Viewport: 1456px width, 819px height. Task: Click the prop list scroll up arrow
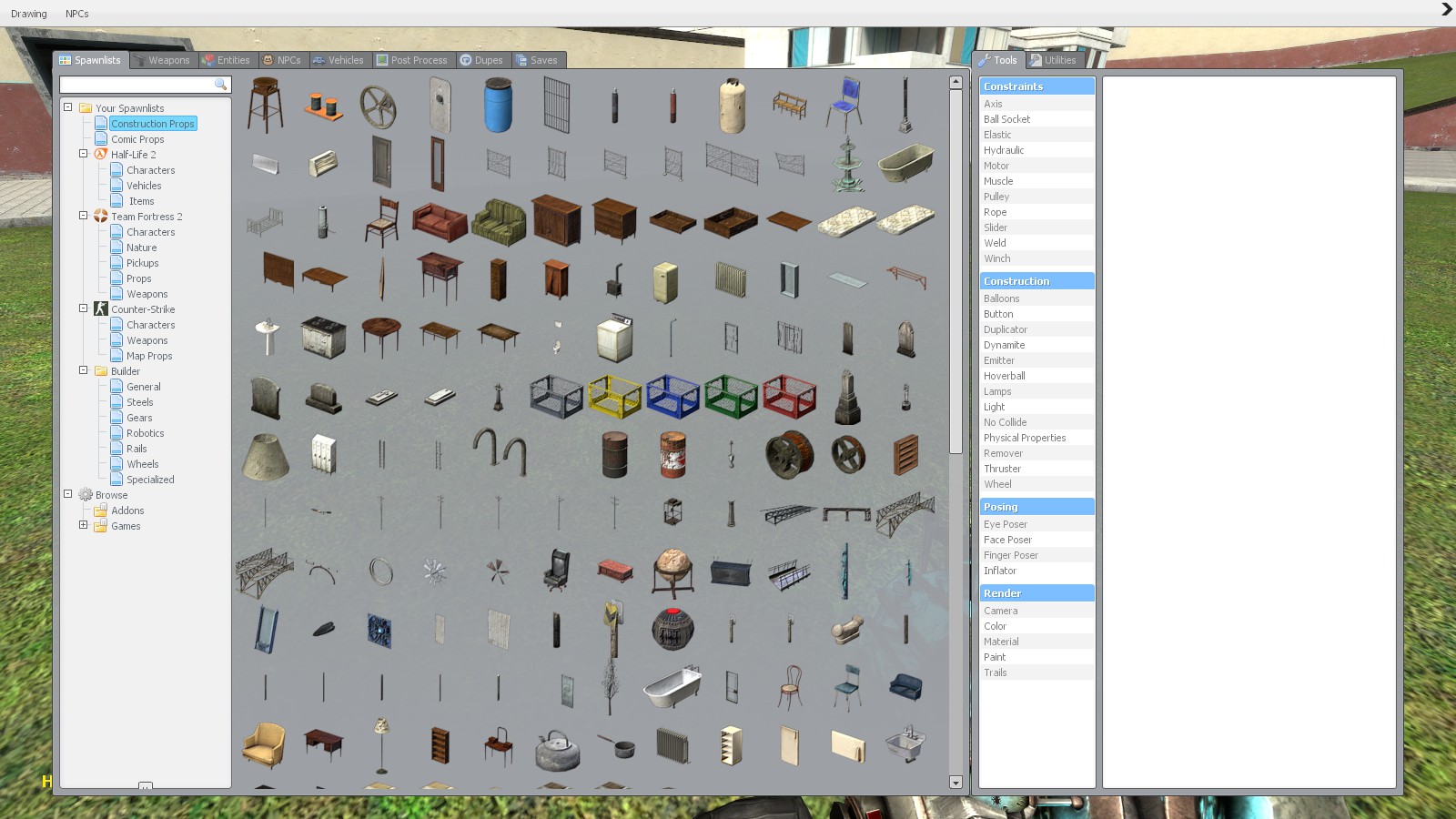(x=955, y=82)
